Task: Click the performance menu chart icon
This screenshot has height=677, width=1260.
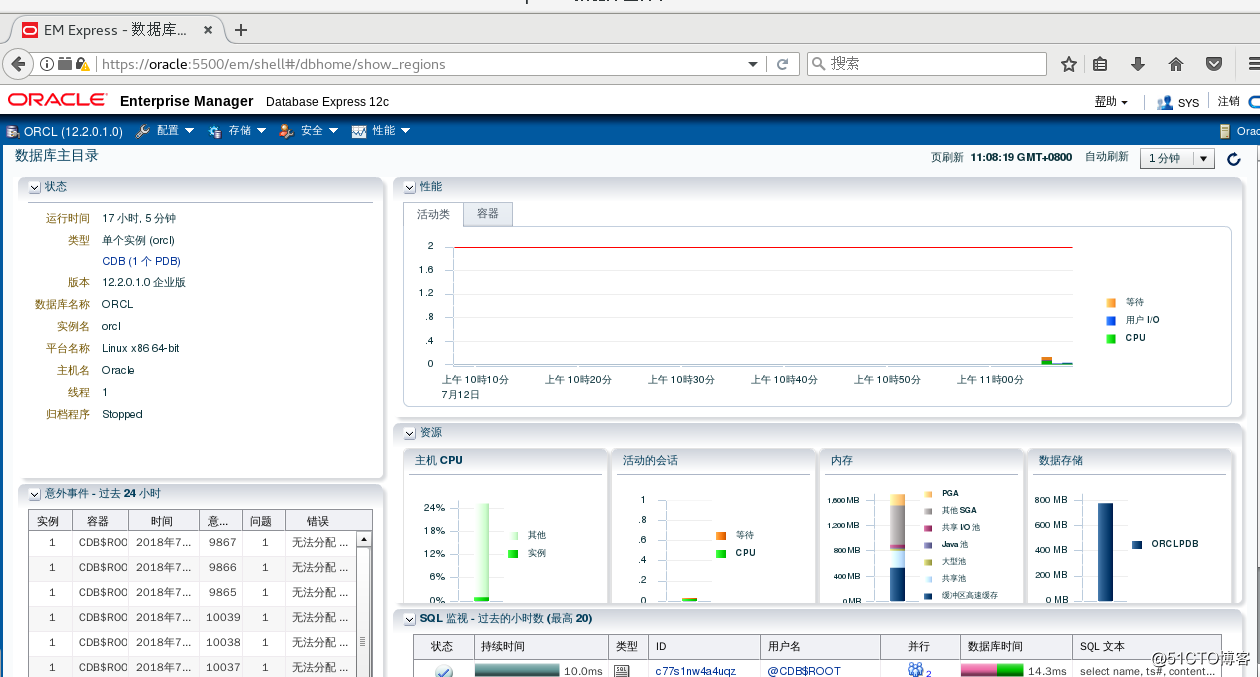Action: (359, 131)
